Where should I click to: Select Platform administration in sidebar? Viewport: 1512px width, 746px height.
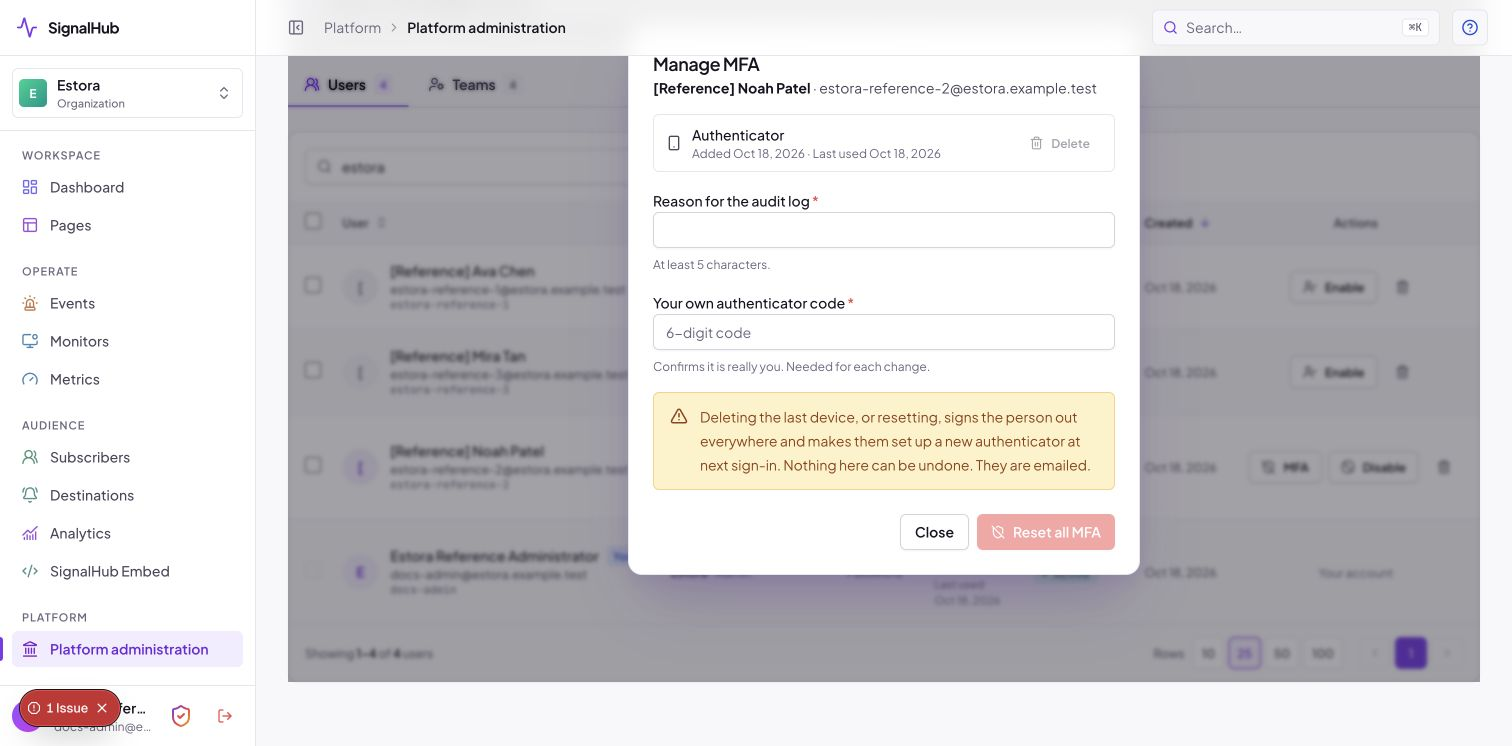127,649
